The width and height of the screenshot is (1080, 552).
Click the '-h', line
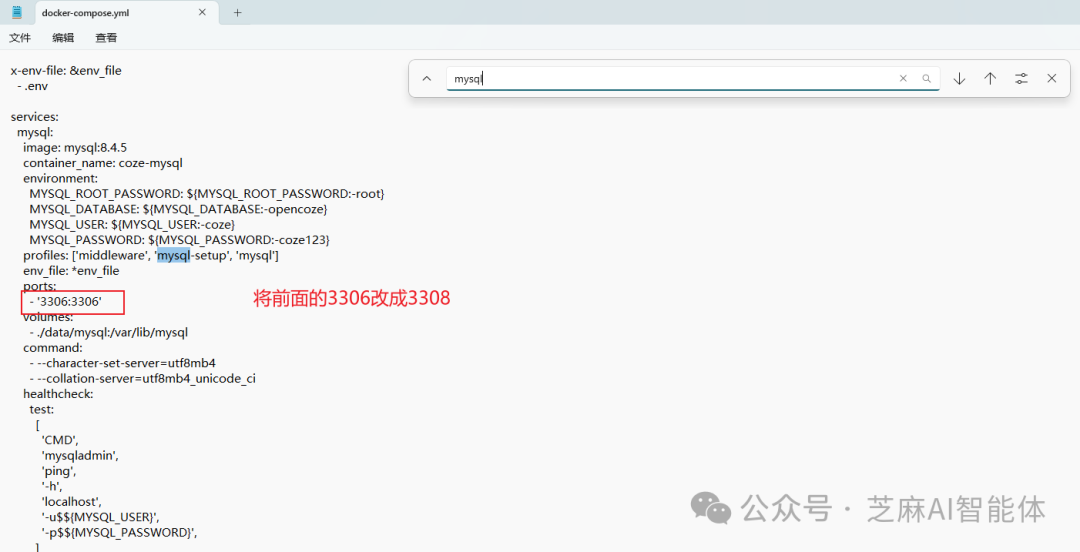pyautogui.click(x=52, y=487)
